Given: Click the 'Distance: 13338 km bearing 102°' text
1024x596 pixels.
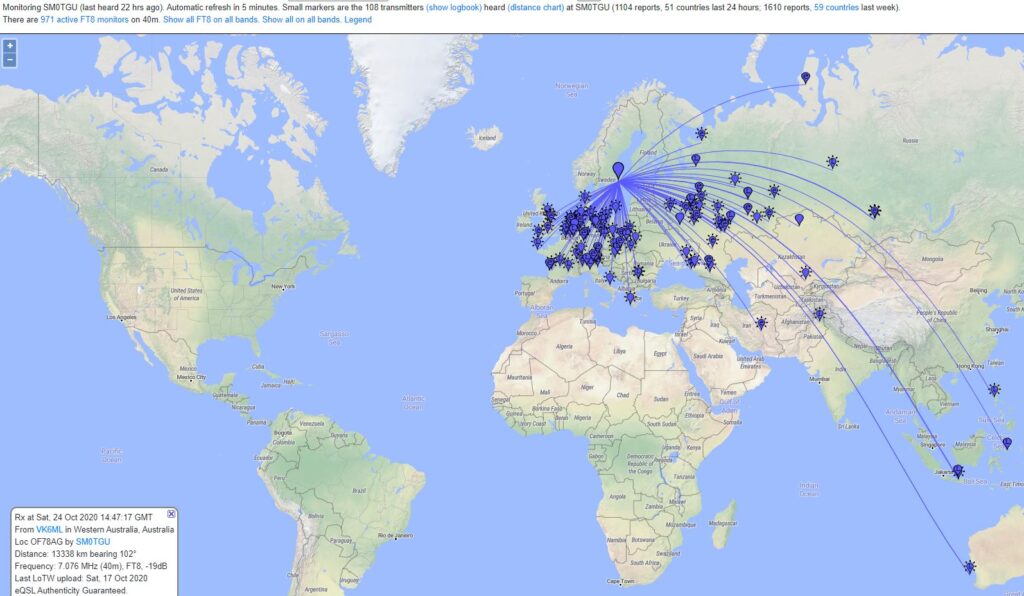Looking at the screenshot, I should click(x=75, y=554).
